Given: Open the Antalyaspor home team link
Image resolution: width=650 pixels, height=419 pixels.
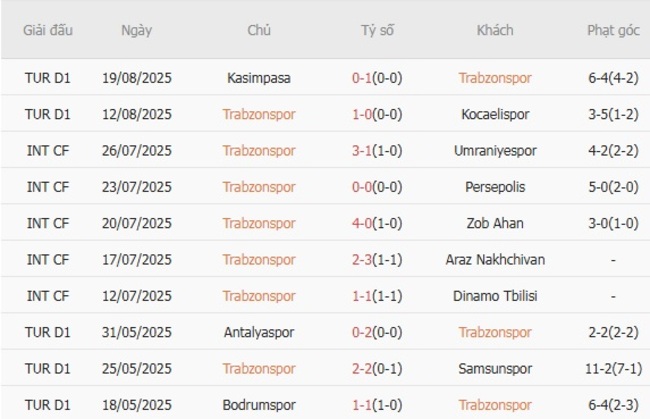Looking at the screenshot, I should [x=259, y=332].
